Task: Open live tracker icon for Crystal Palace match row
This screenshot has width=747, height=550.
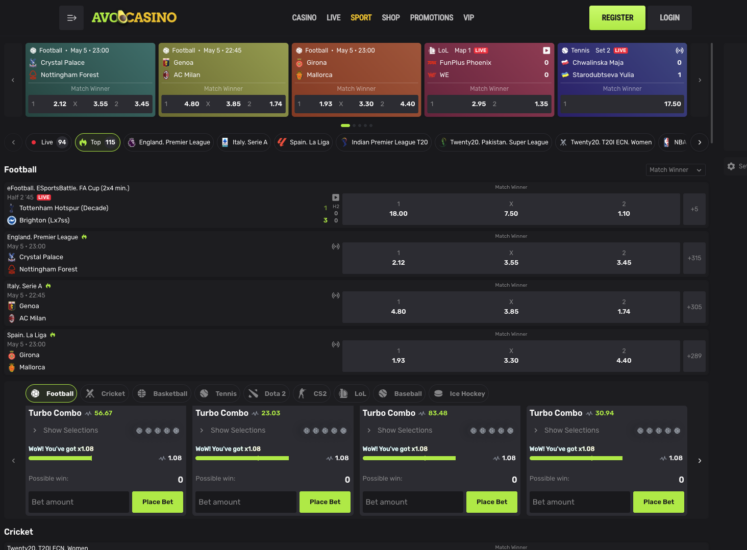Action: [335, 246]
